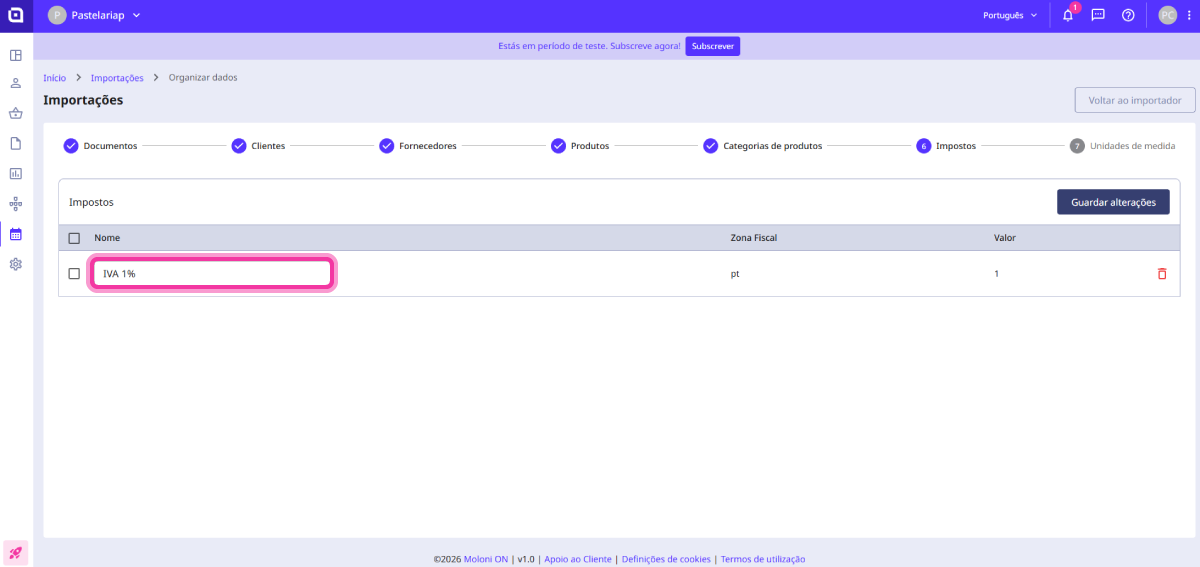Go to the Unidades de medida step
1200x567 pixels.
[x=1122, y=146]
